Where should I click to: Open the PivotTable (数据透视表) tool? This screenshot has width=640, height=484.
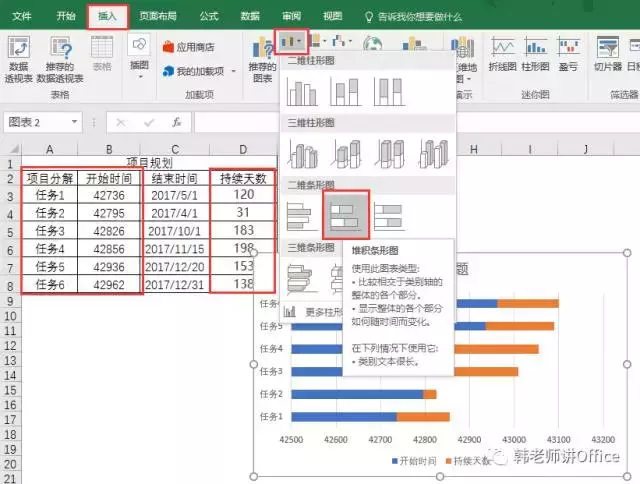18,59
